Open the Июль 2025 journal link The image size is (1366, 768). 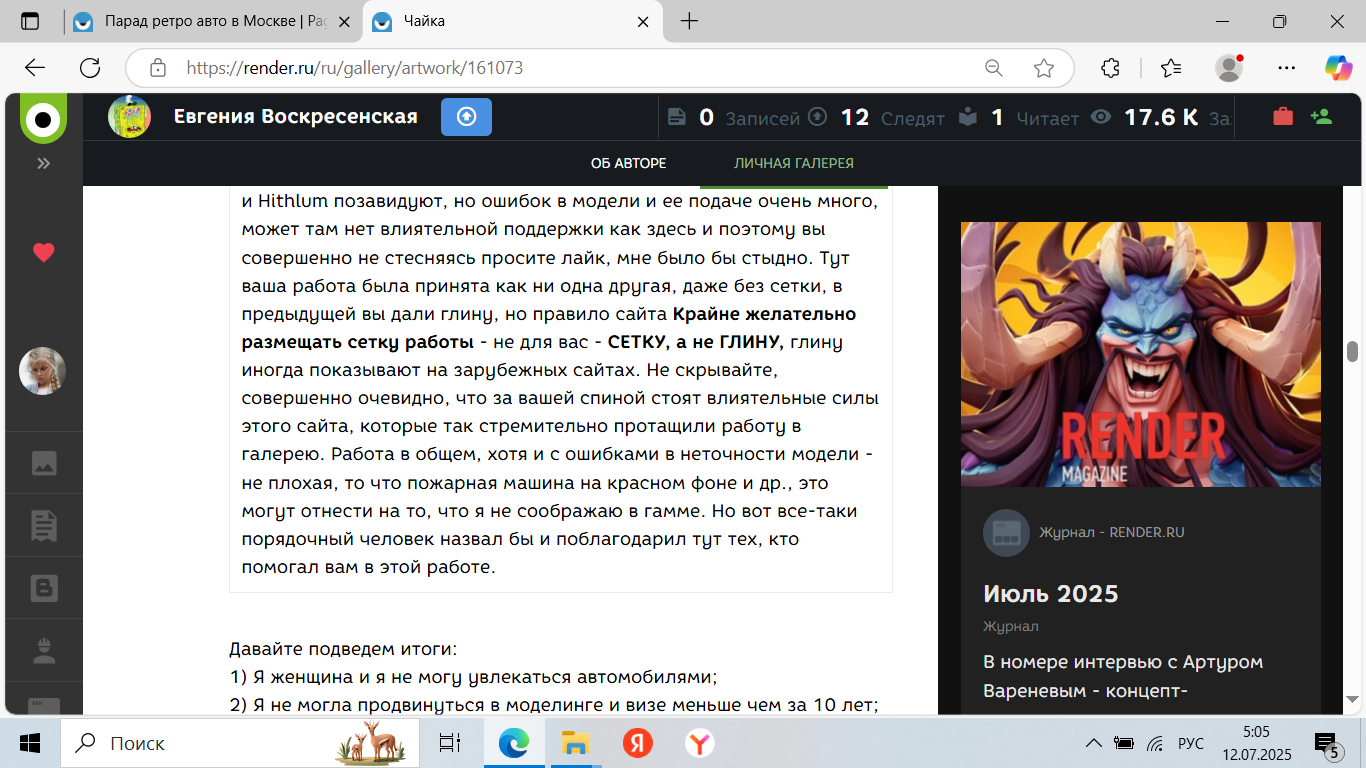[x=1050, y=594]
